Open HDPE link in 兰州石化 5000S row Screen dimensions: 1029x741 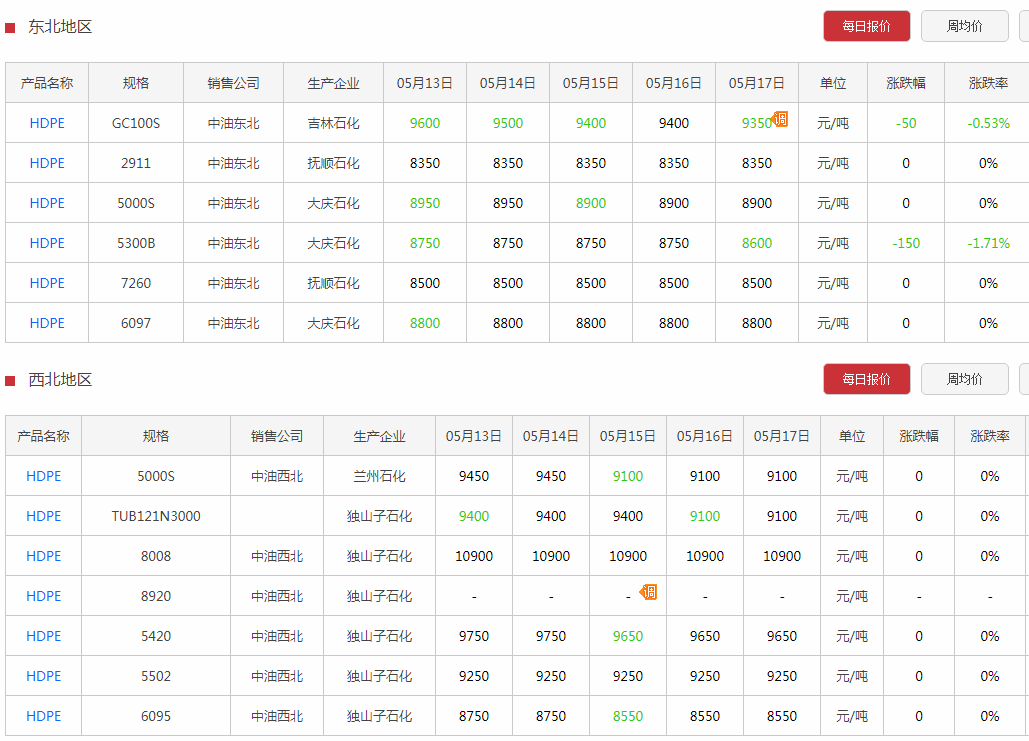click(x=43, y=476)
